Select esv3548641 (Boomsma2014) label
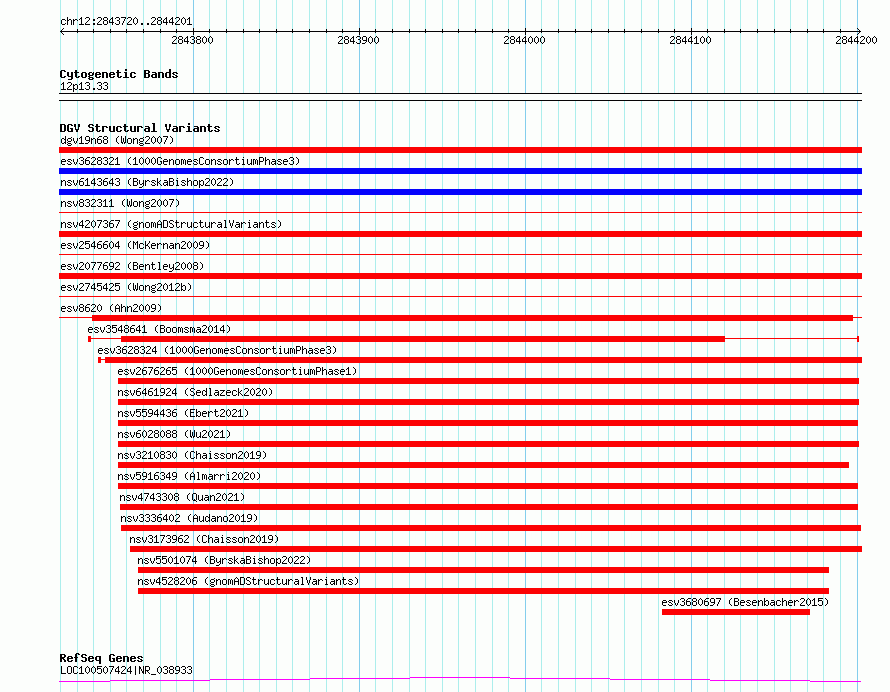The width and height of the screenshot is (890, 692). point(159,329)
